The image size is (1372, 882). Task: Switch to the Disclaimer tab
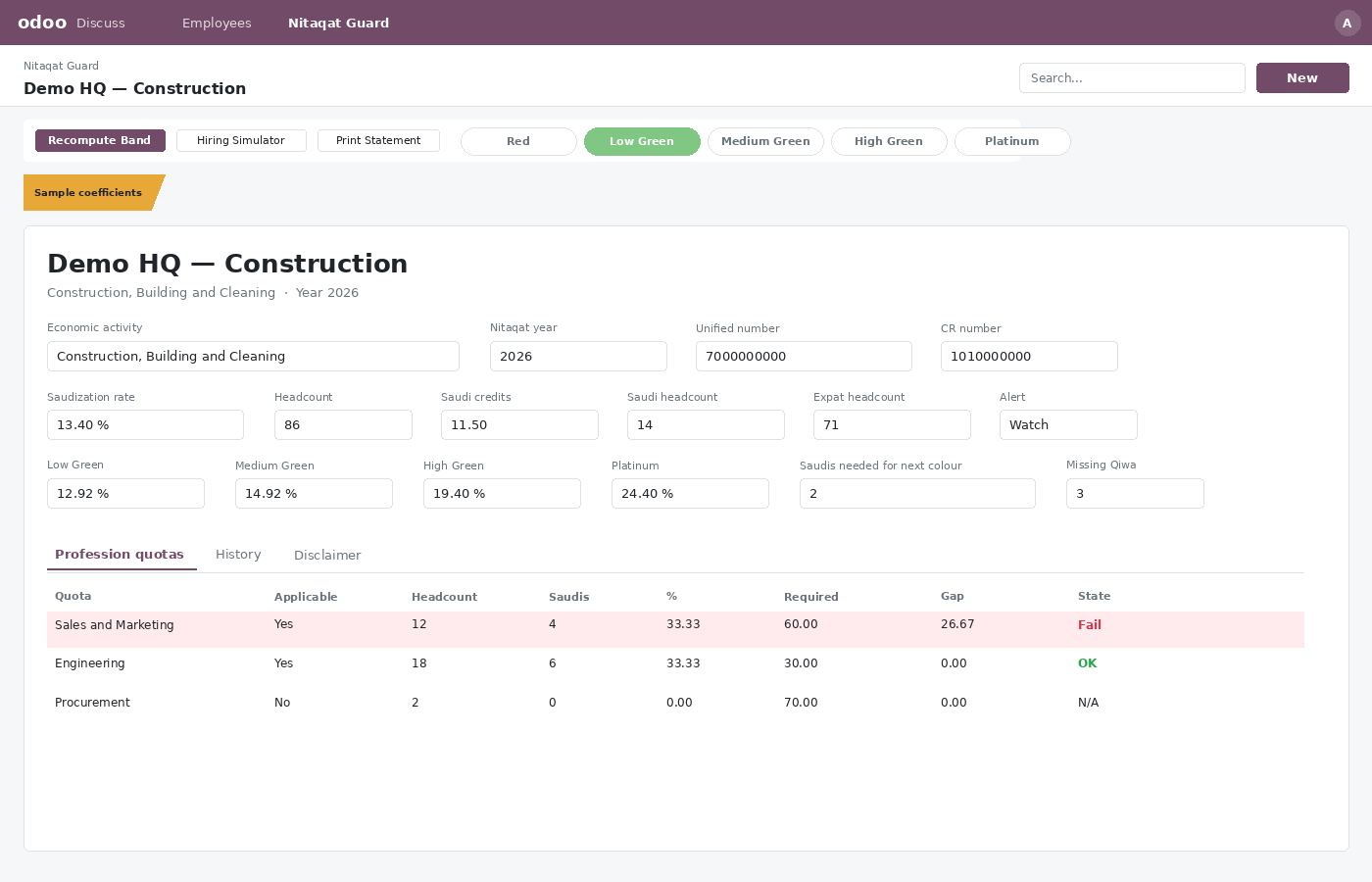coord(327,555)
